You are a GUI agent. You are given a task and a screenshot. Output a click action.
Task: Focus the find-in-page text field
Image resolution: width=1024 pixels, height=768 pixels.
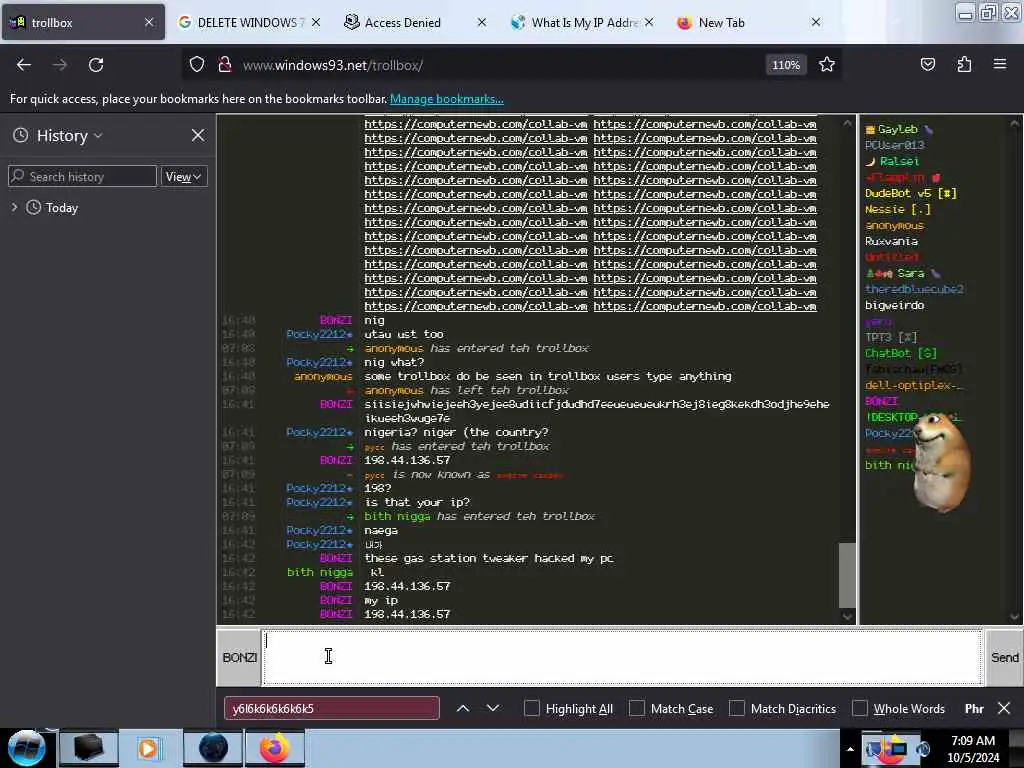pos(332,708)
